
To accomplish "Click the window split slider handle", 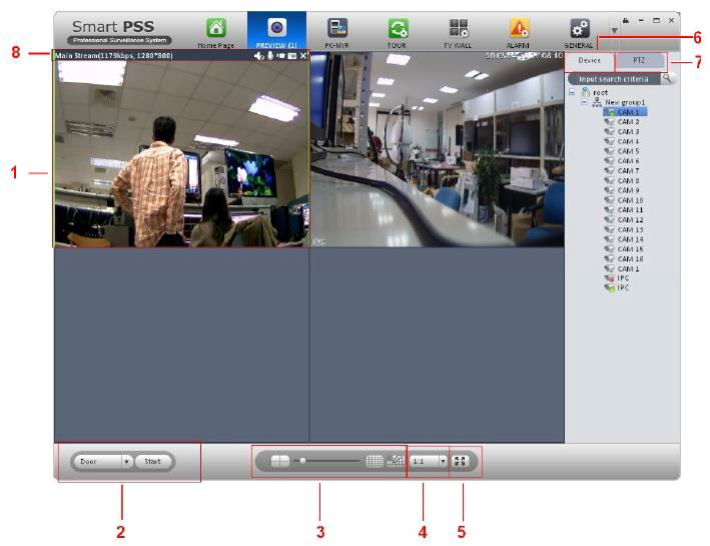I will coord(302,462).
